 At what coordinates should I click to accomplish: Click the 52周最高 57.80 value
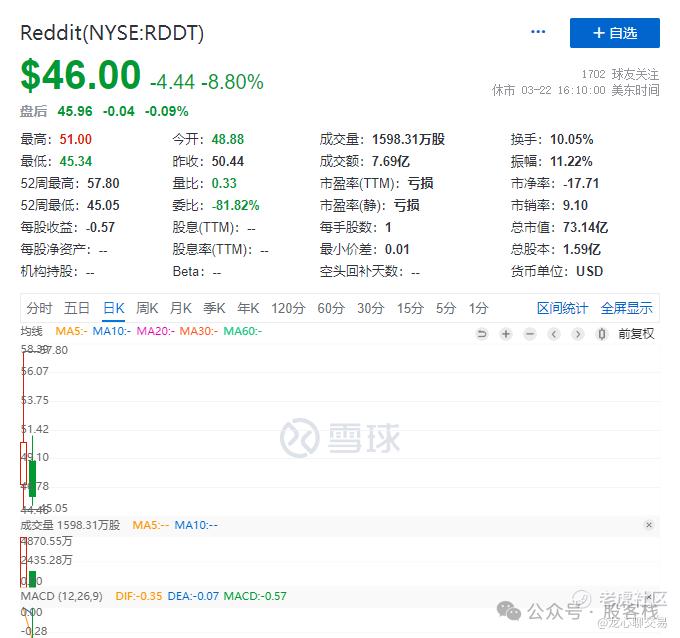tap(103, 183)
